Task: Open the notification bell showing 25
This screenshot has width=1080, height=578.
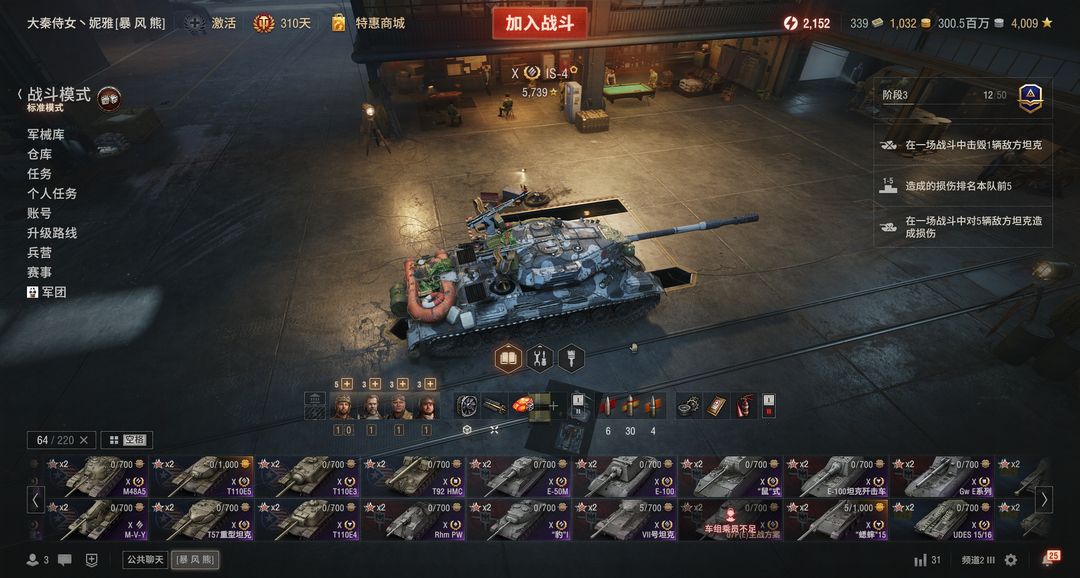Action: (1049, 559)
